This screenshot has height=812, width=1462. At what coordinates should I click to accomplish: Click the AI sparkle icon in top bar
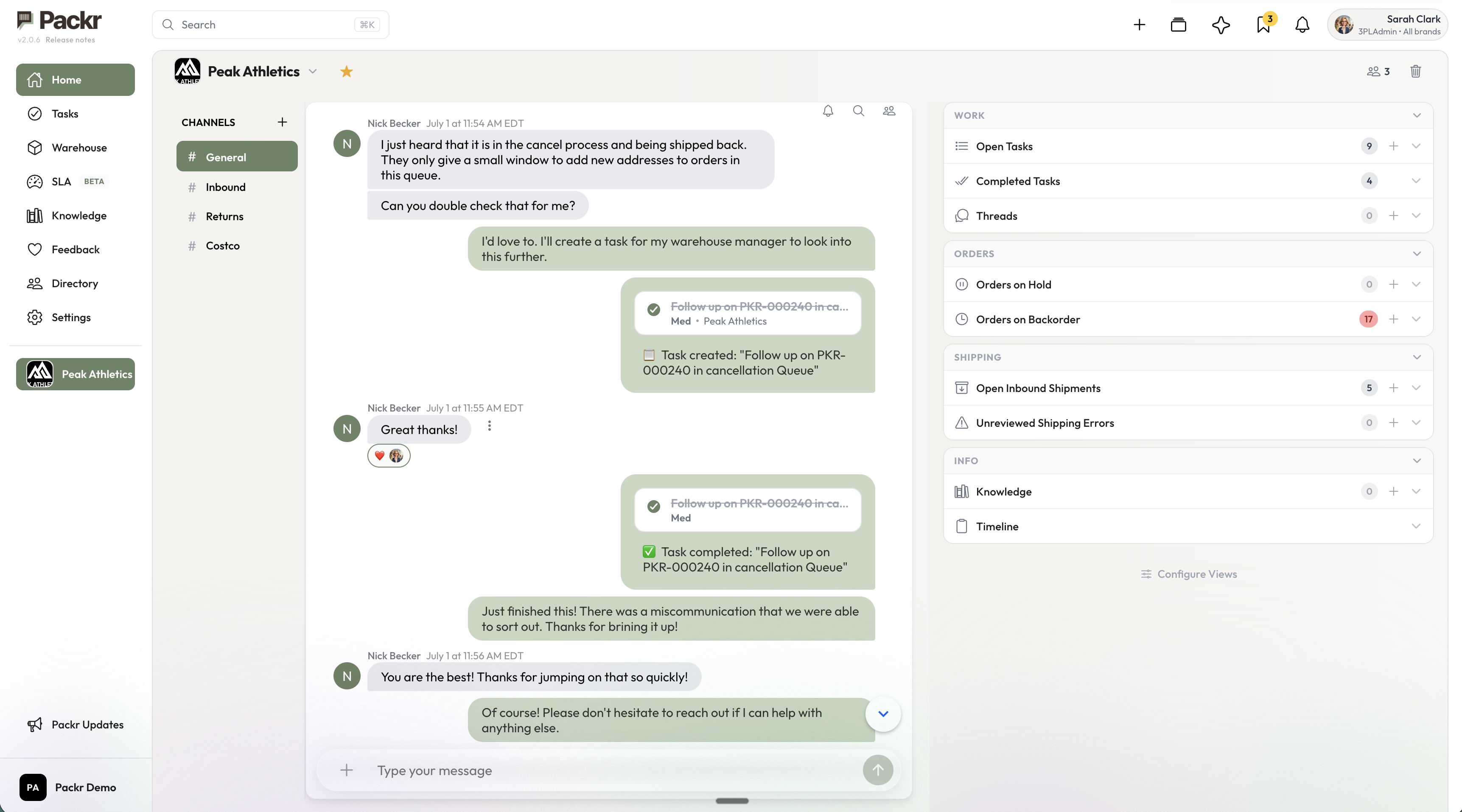point(1221,25)
